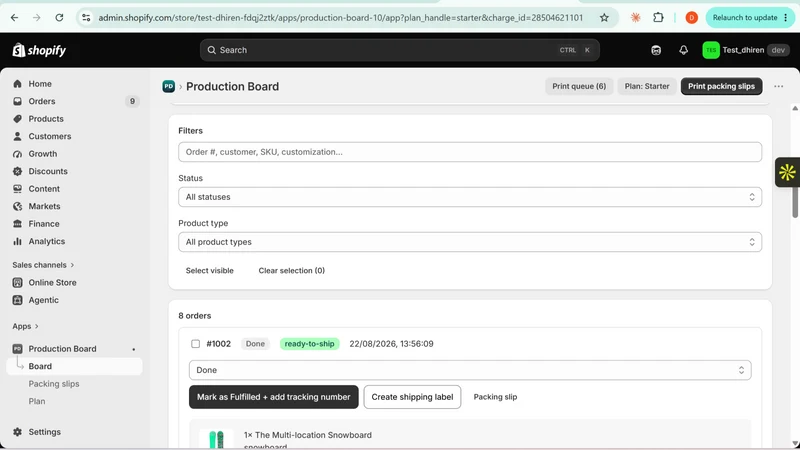Click the Shopify logo
This screenshot has width=800, height=450.
39,50
